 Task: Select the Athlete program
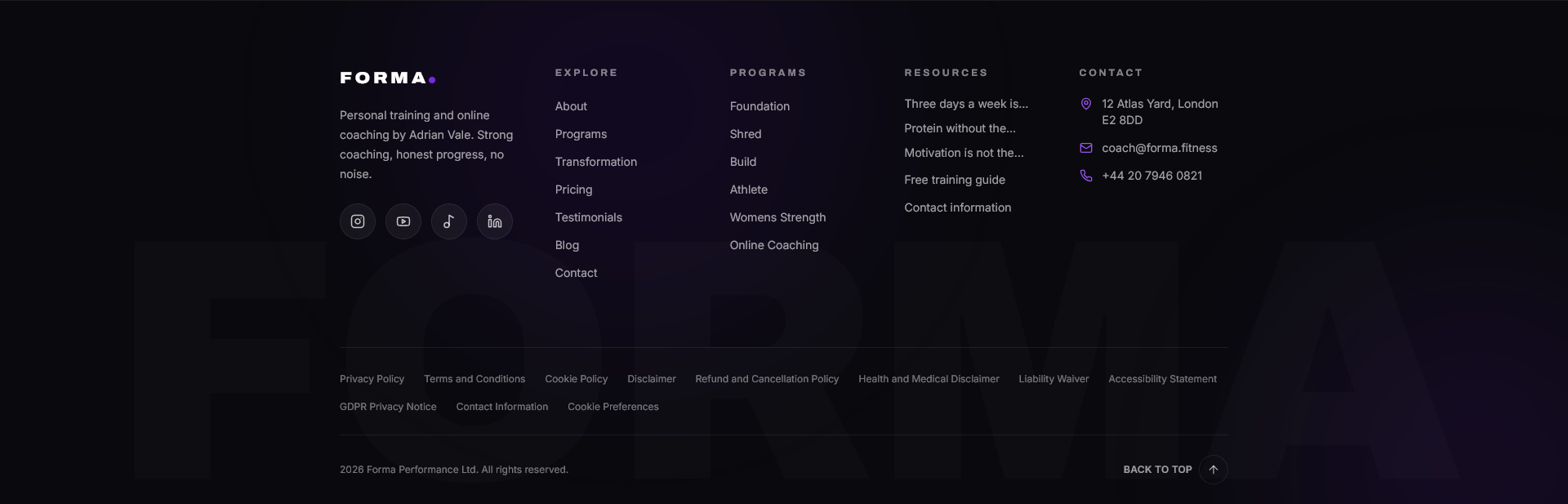749,190
